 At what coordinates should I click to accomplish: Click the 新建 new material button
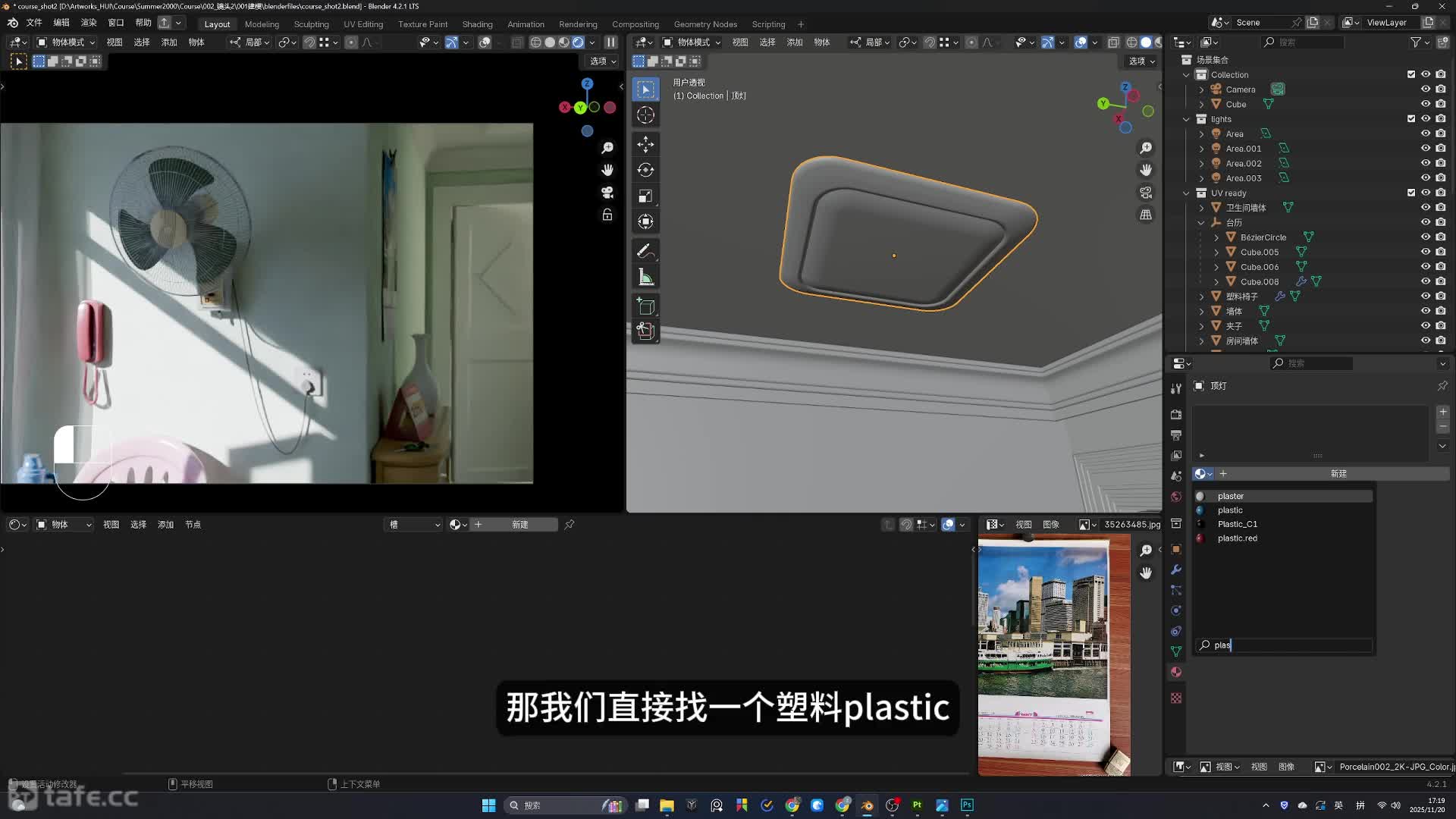1338,473
